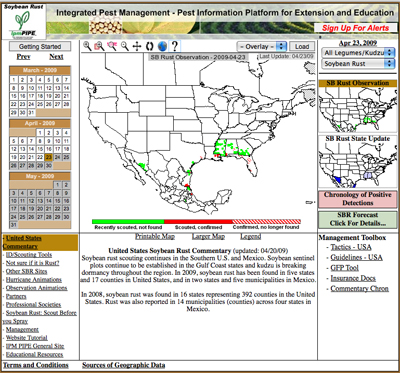The image size is (400, 373).
Task: Open Observation Animations link
Action: click(x=36, y=288)
